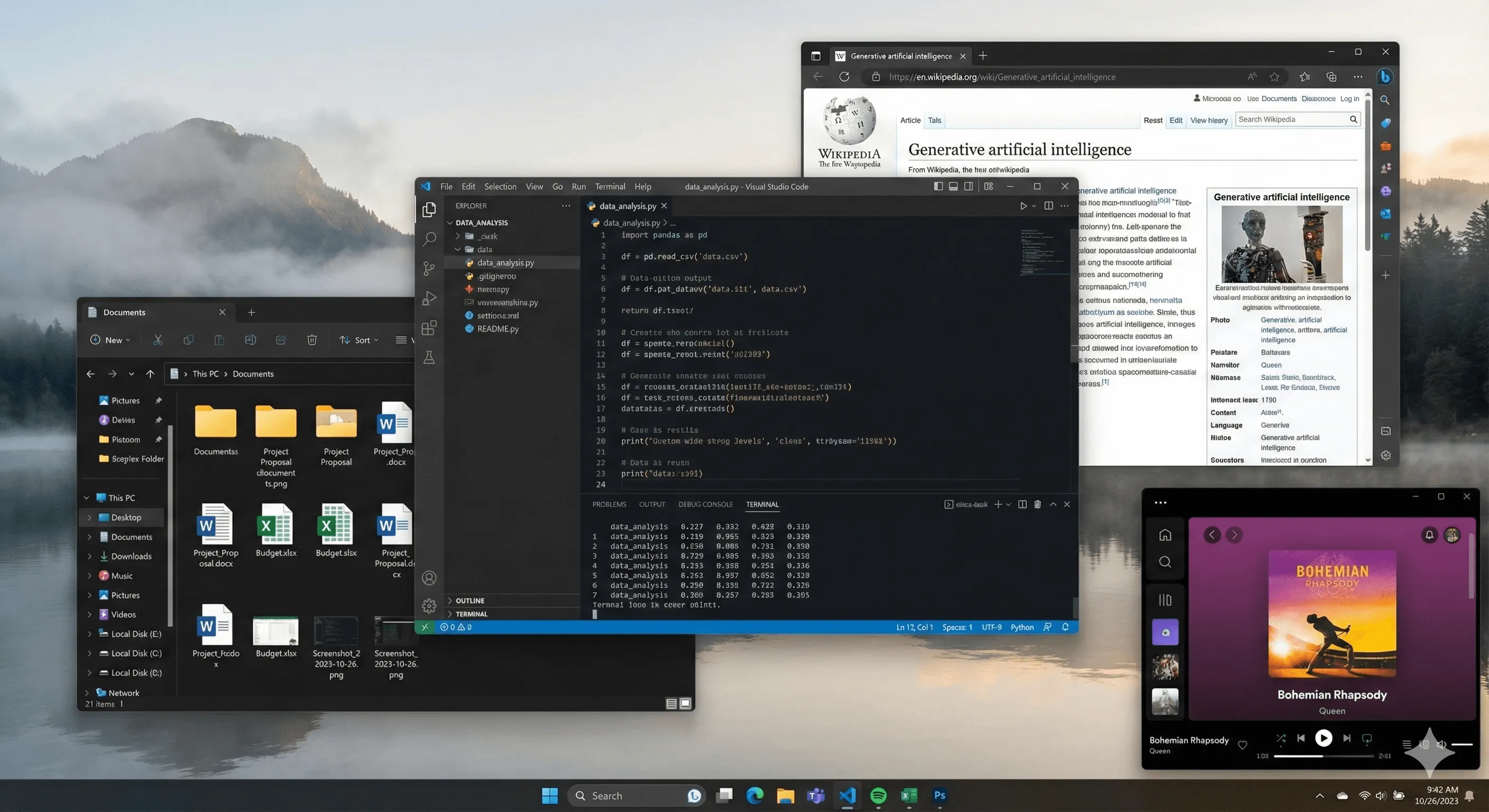
Task: Open Run and Debug in the activity bar
Action: point(429,298)
